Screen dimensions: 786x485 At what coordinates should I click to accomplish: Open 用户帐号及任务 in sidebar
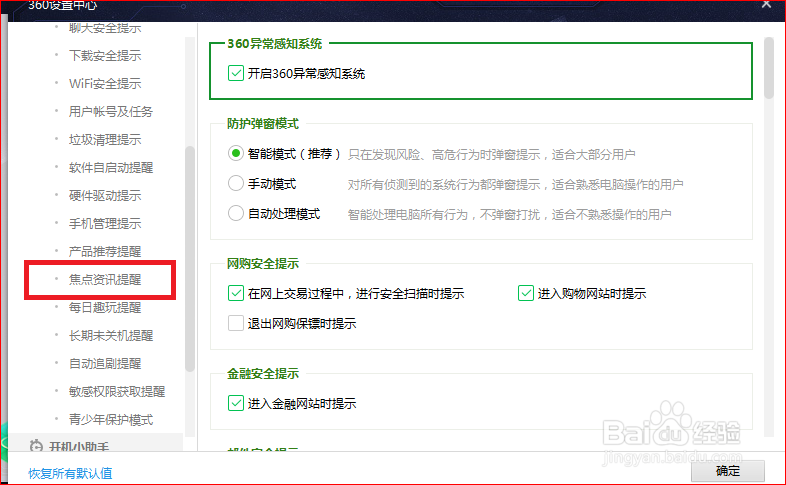111,111
